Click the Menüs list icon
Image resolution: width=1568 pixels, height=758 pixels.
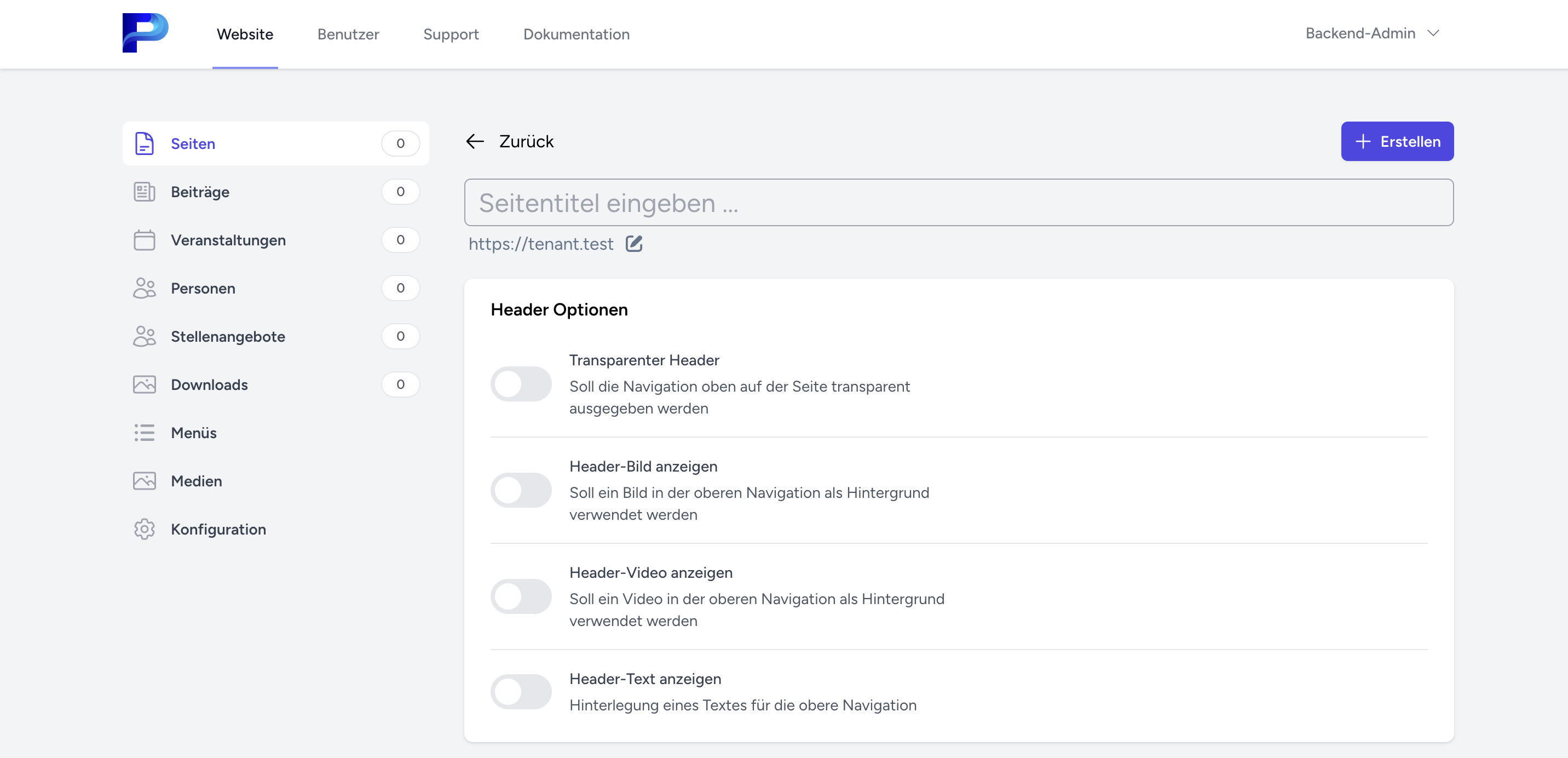tap(144, 433)
